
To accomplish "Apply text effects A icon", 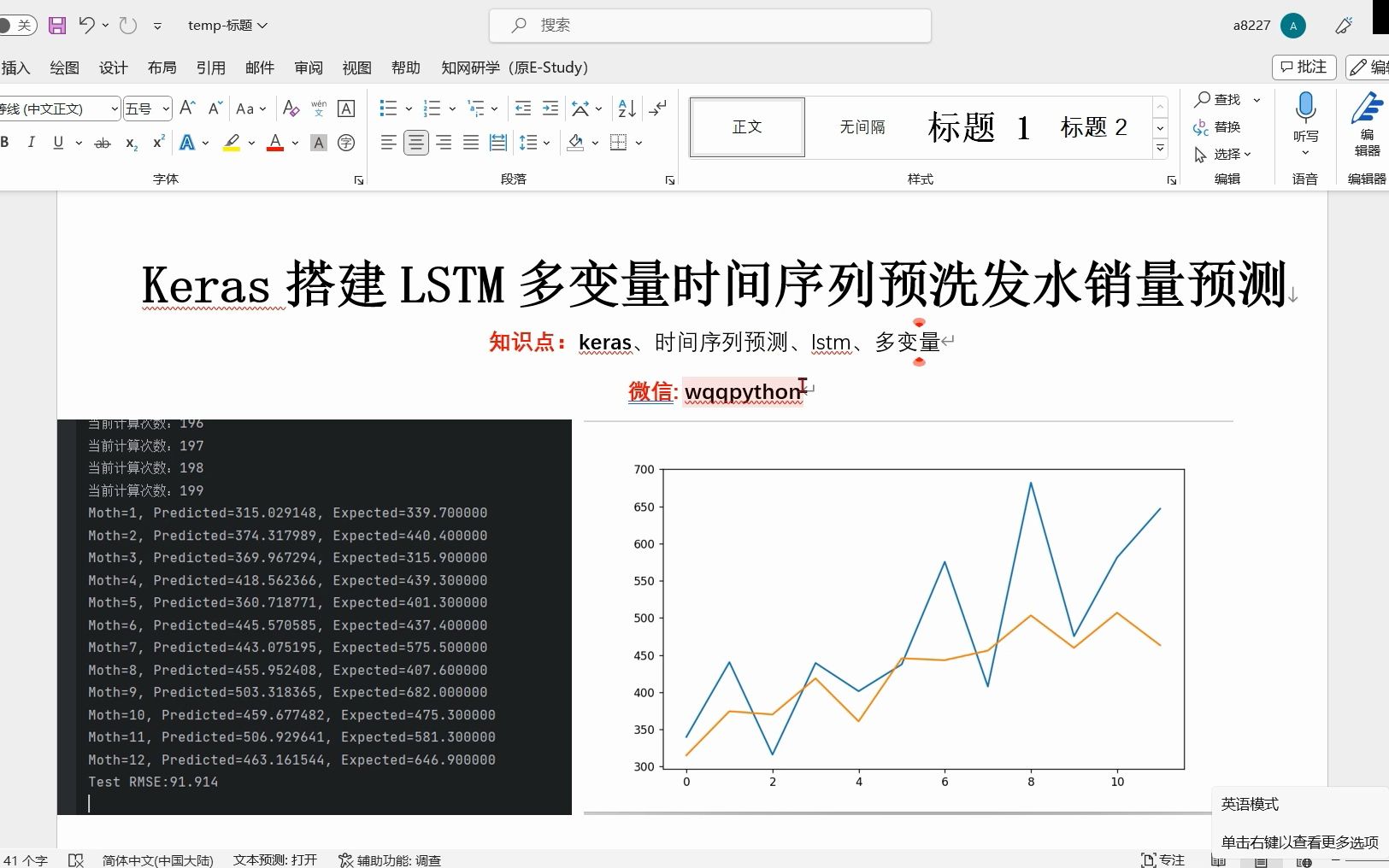I will click(187, 143).
